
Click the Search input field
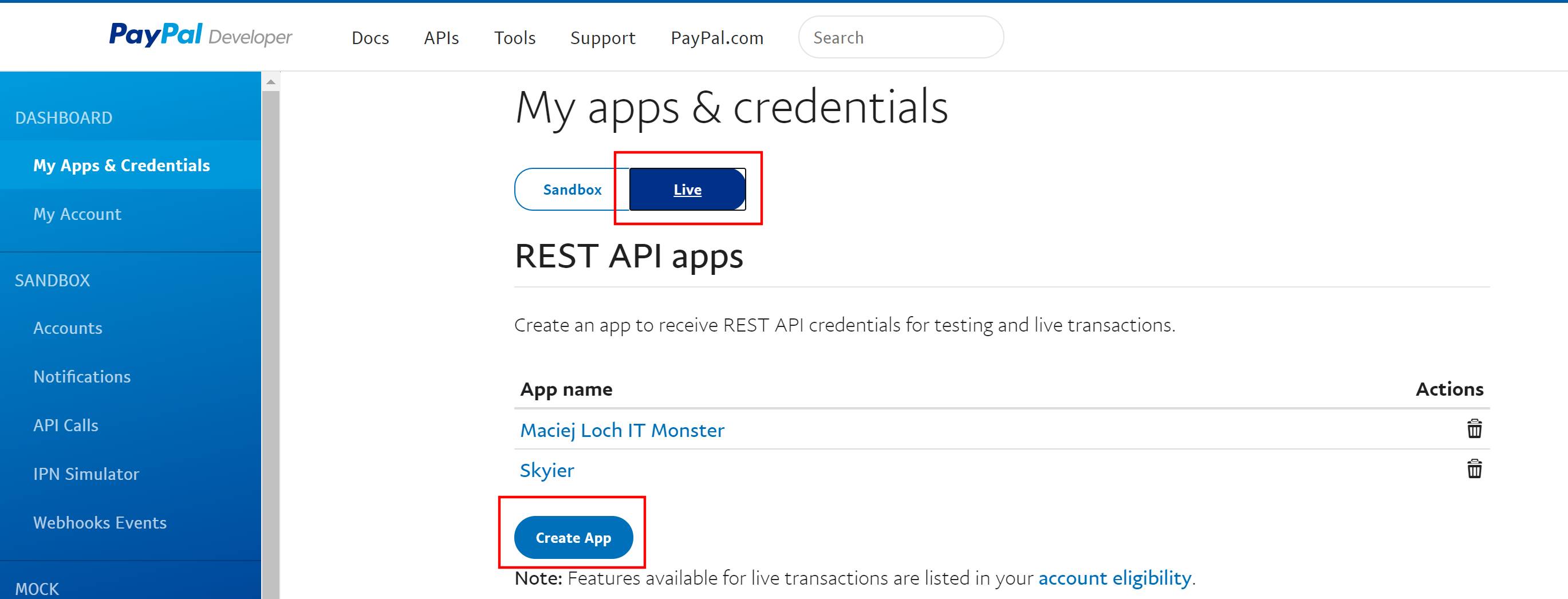click(x=901, y=37)
